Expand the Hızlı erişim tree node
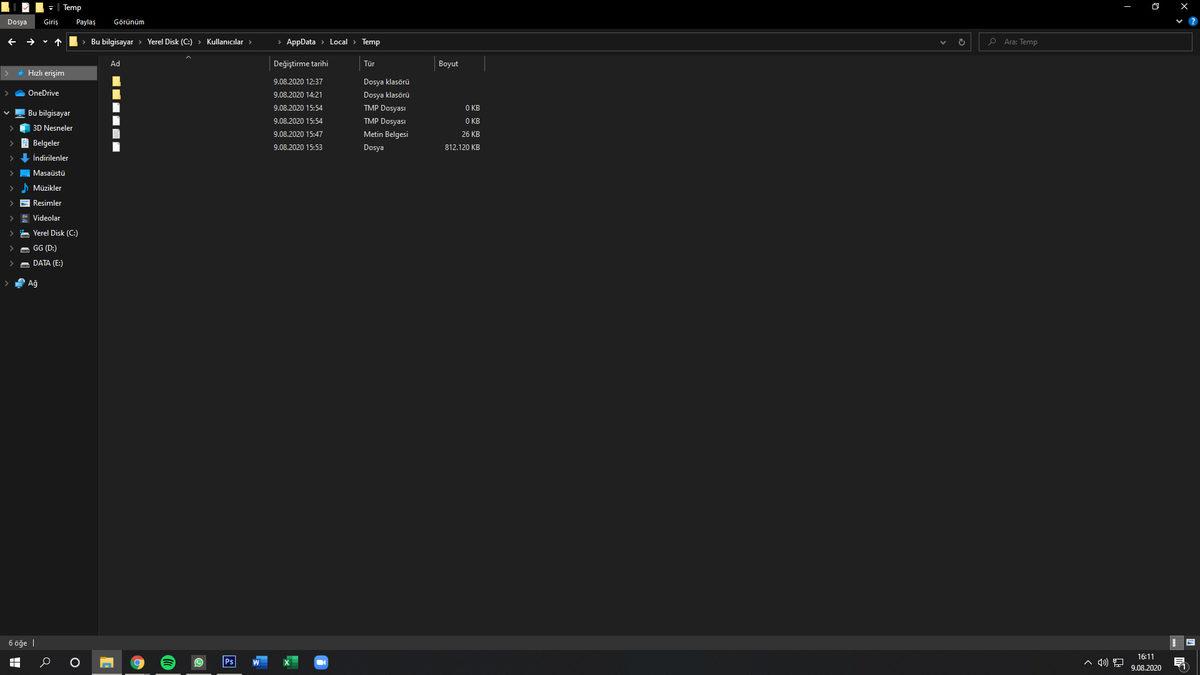 [x=7, y=73]
